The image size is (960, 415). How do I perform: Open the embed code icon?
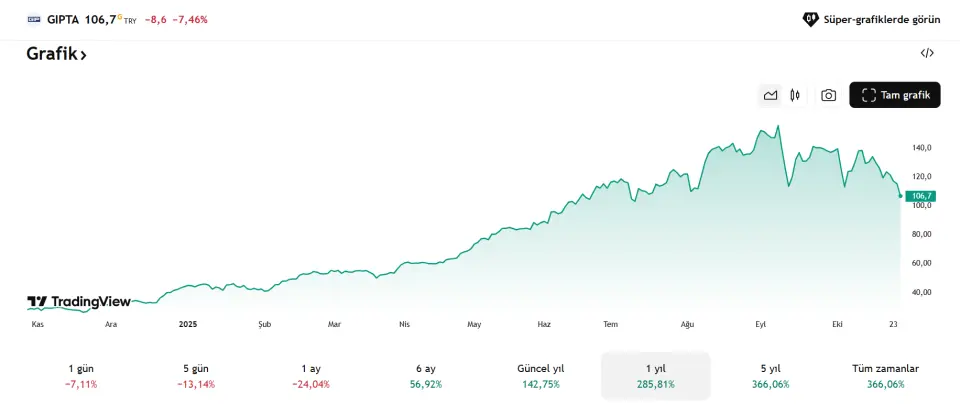click(927, 54)
